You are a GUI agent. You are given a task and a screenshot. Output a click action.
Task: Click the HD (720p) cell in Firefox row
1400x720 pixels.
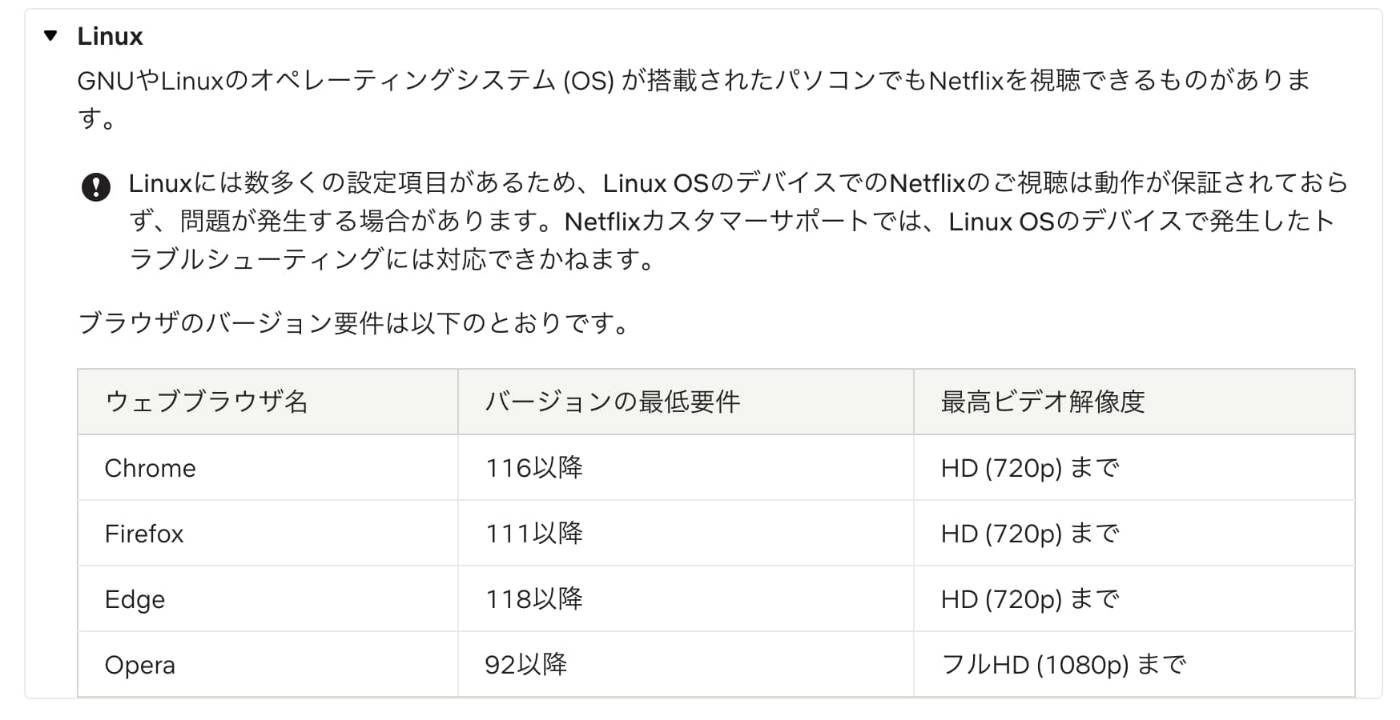click(x=1029, y=534)
